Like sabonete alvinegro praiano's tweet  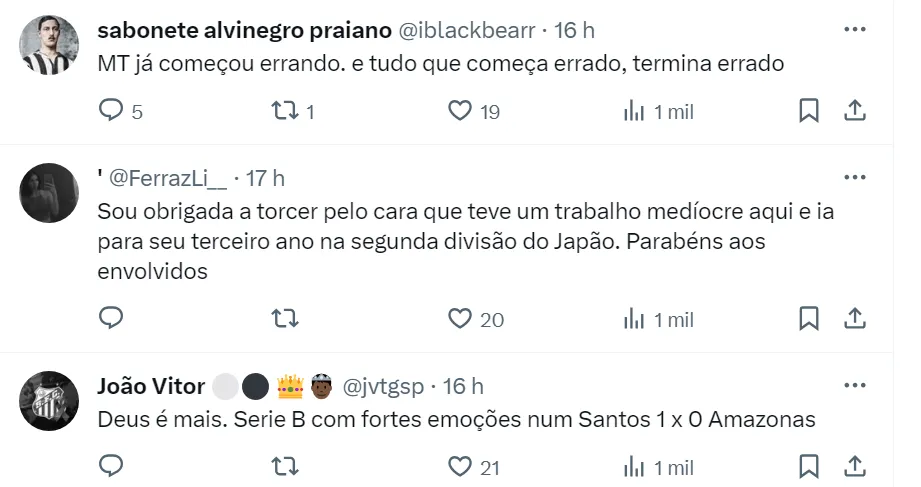460,111
